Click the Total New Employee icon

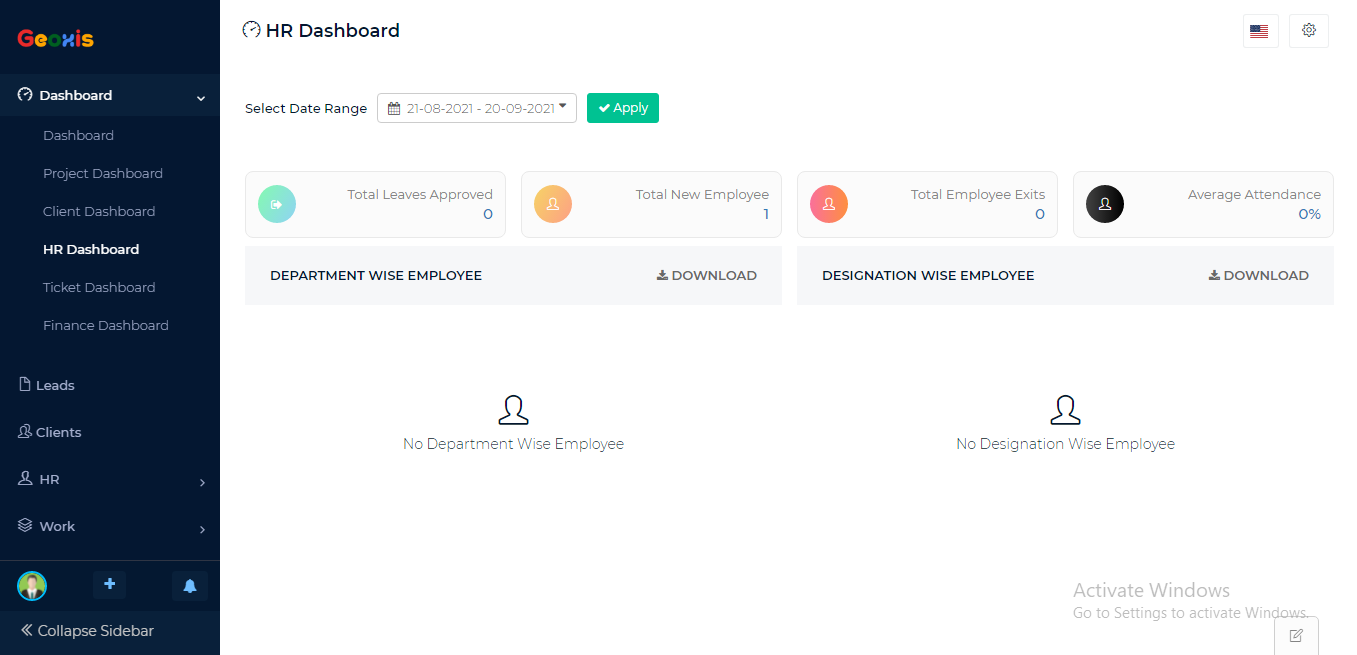click(x=553, y=204)
